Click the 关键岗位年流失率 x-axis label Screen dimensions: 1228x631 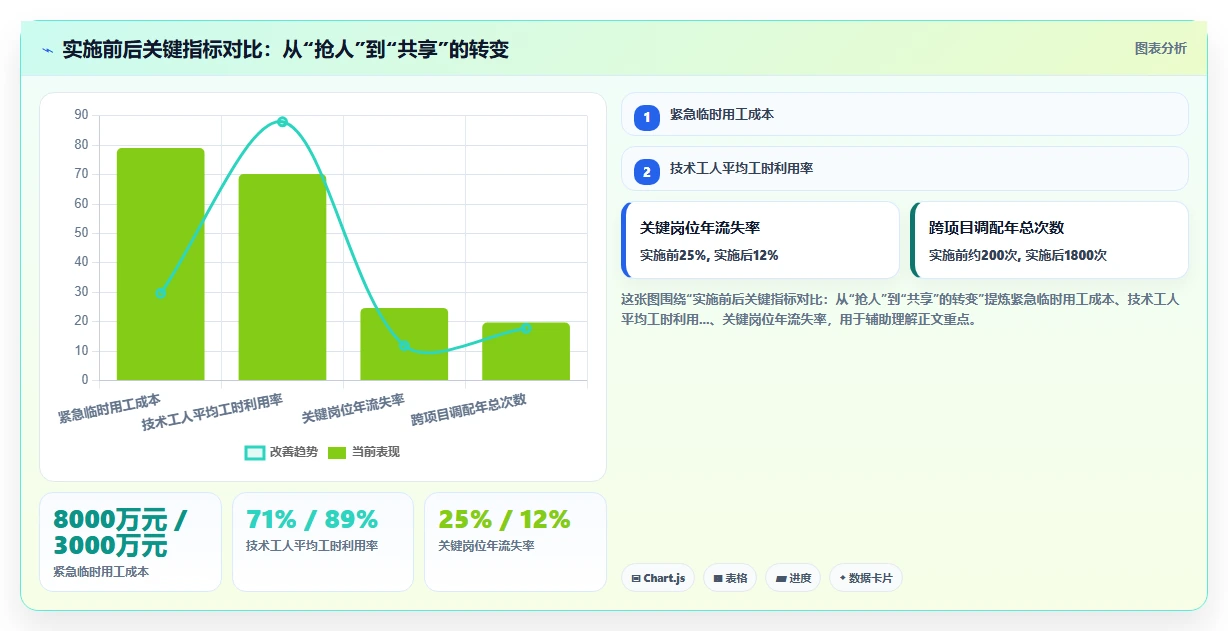point(353,408)
